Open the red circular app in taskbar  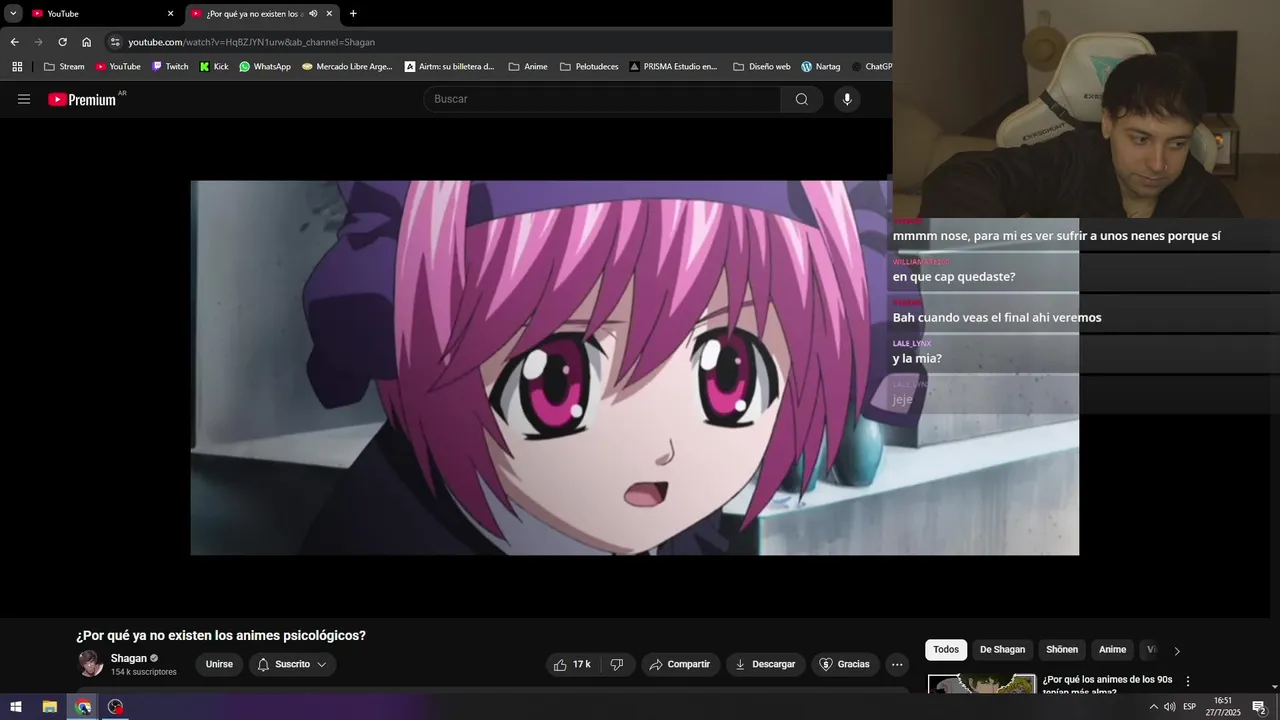click(116, 706)
